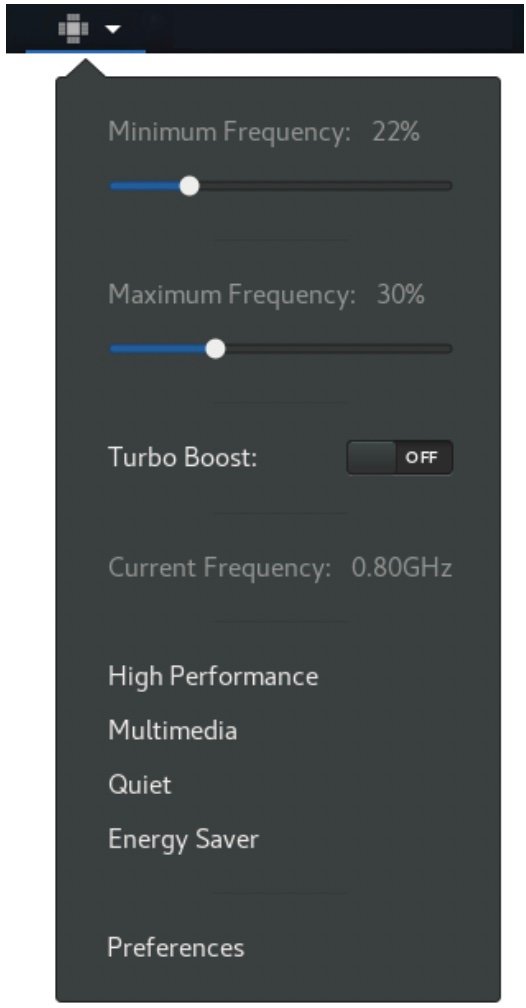
Task: Click the Current Frequency label
Action: tap(219, 568)
